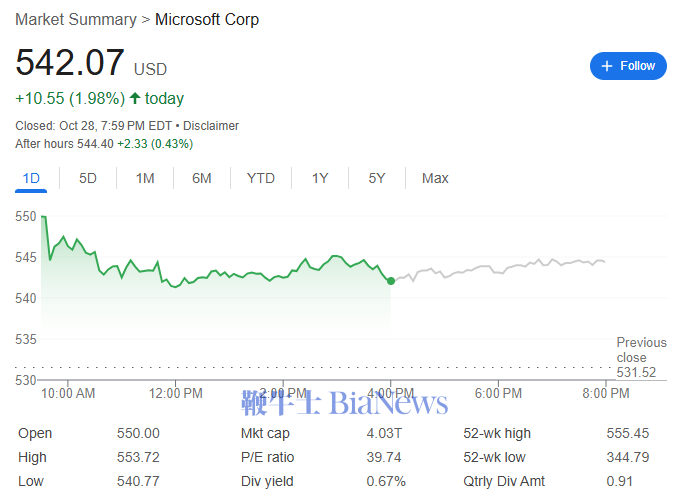690x504 pixels.
Task: Click the Previous close 531.52 label
Action: tap(641, 357)
